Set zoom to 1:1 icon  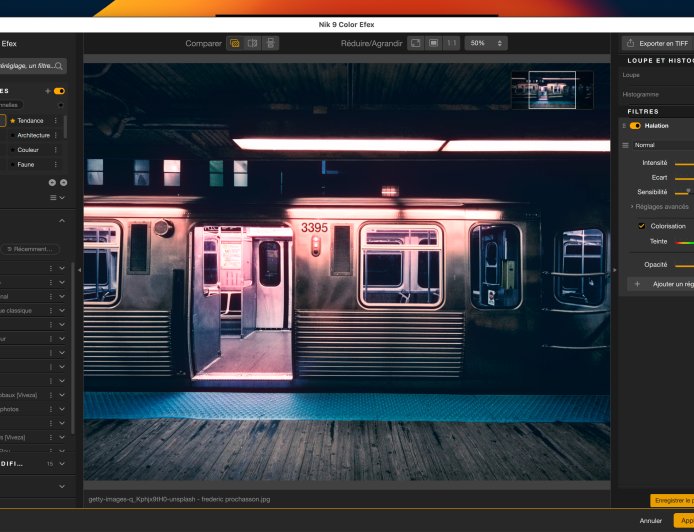click(x=451, y=43)
